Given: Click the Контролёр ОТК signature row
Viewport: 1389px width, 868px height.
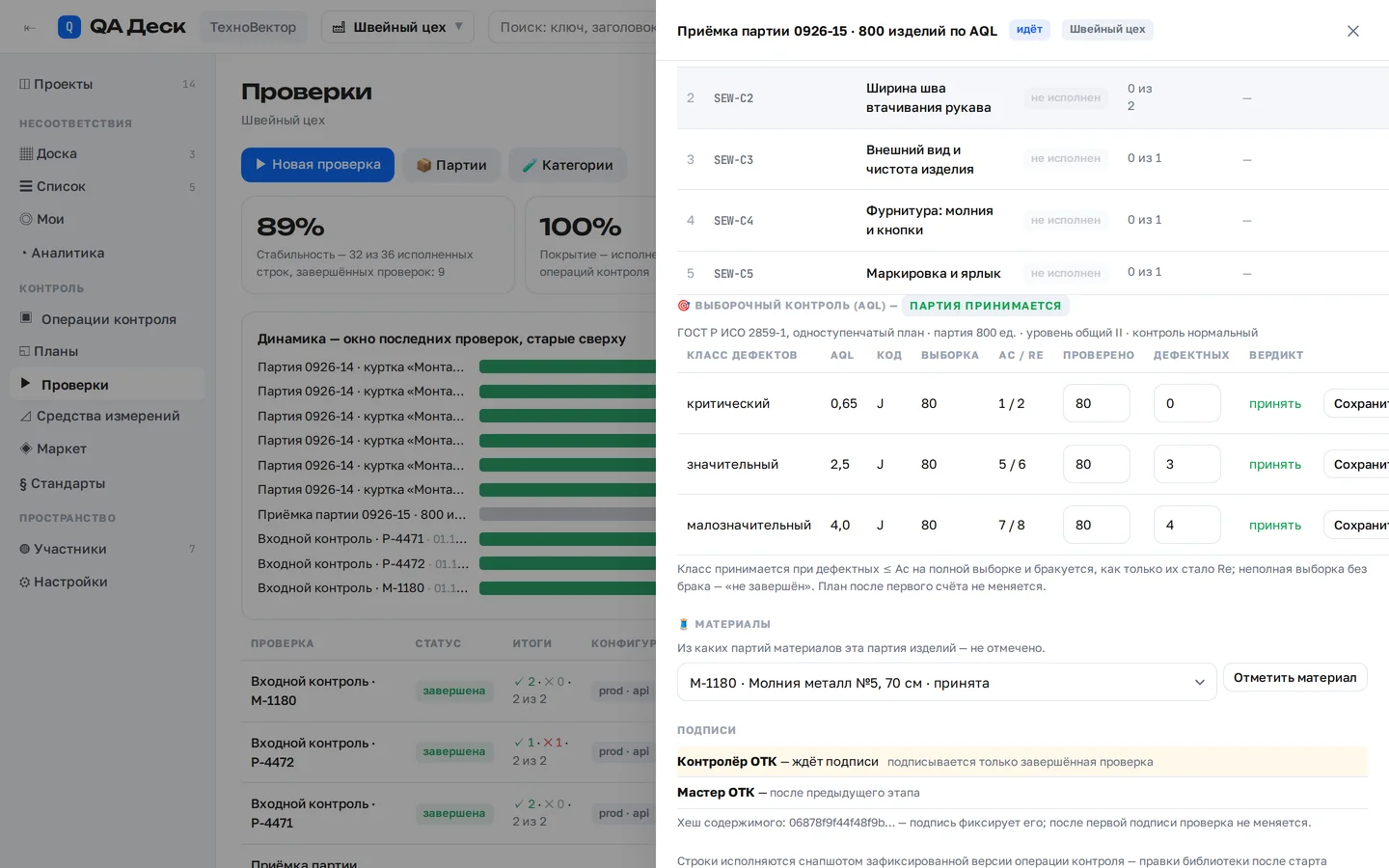Looking at the screenshot, I should (1021, 762).
